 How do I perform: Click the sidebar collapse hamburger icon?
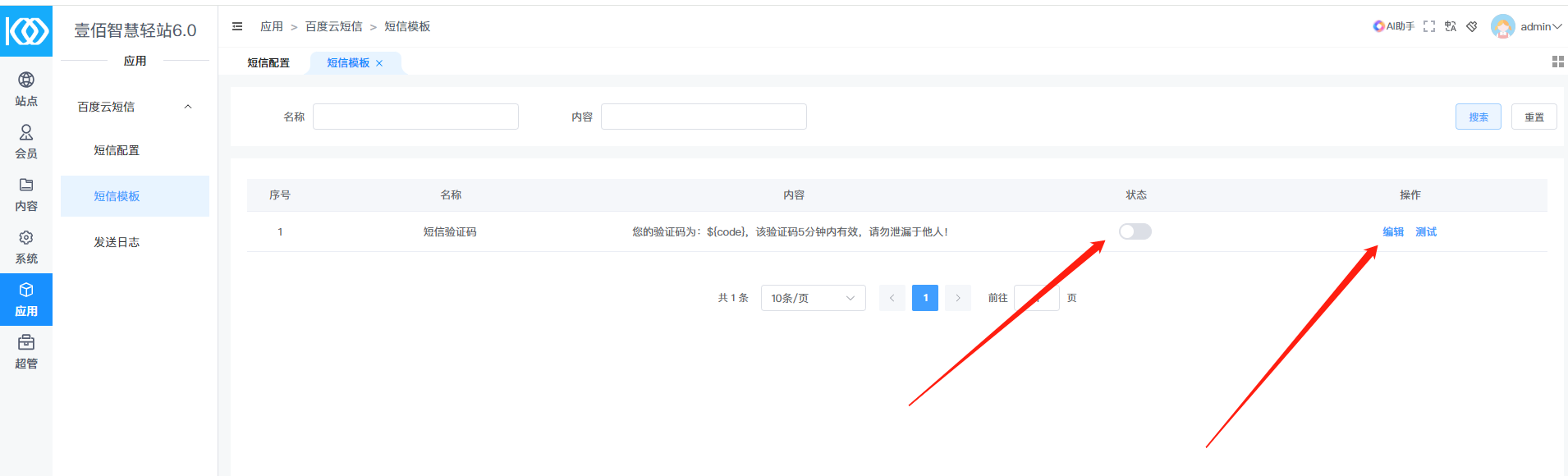(x=237, y=26)
